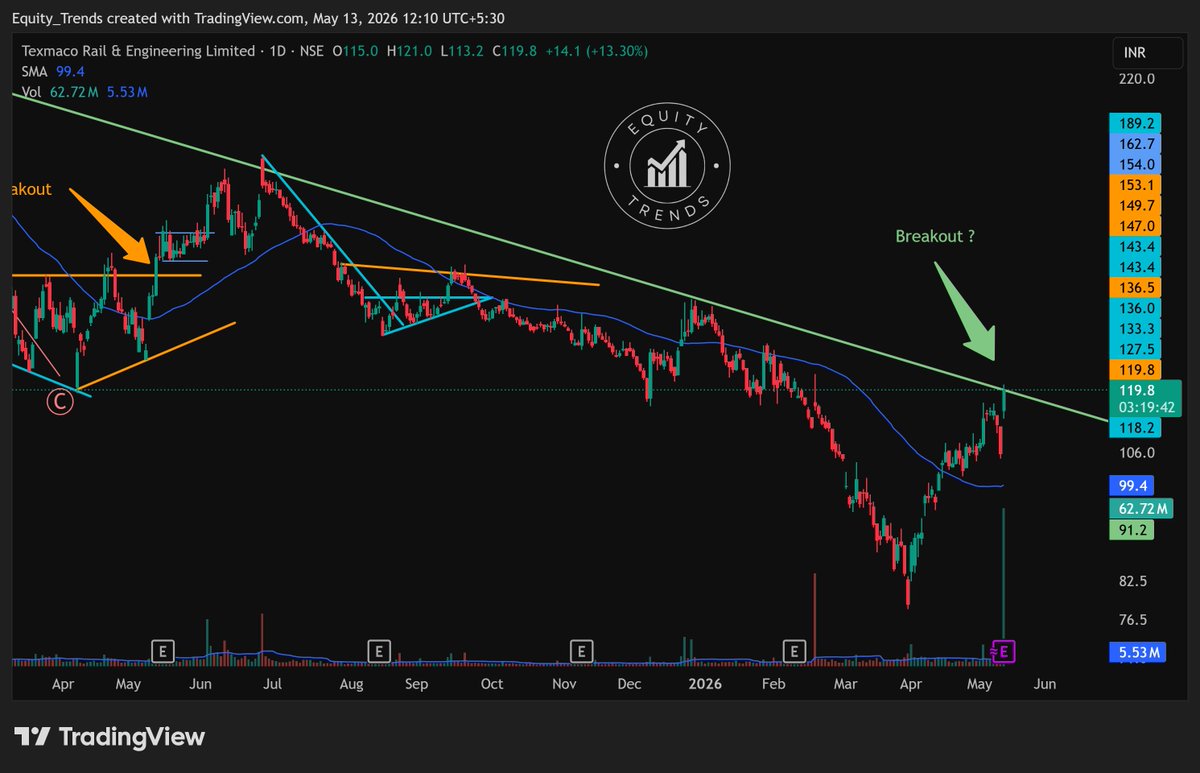
Task: Click the 106.0 price scale value
Action: [1138, 452]
